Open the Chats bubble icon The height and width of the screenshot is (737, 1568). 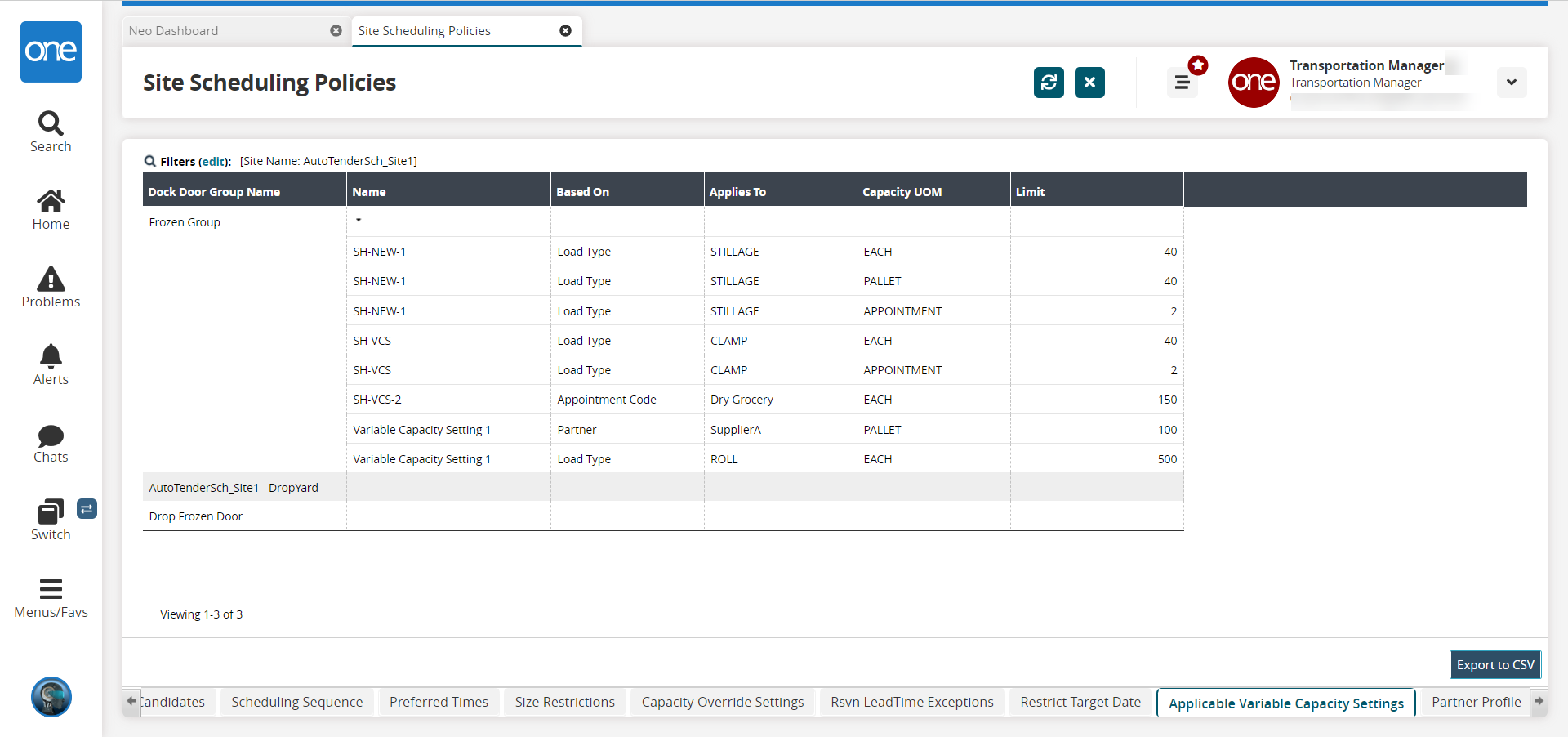pyautogui.click(x=51, y=435)
